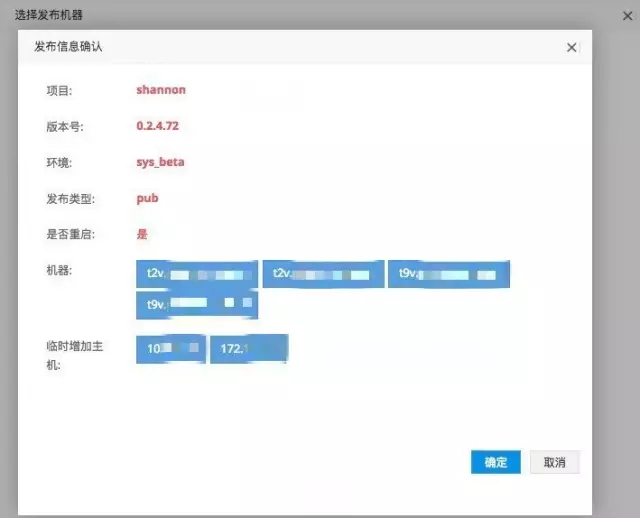Click the restart value 是

coord(142,234)
